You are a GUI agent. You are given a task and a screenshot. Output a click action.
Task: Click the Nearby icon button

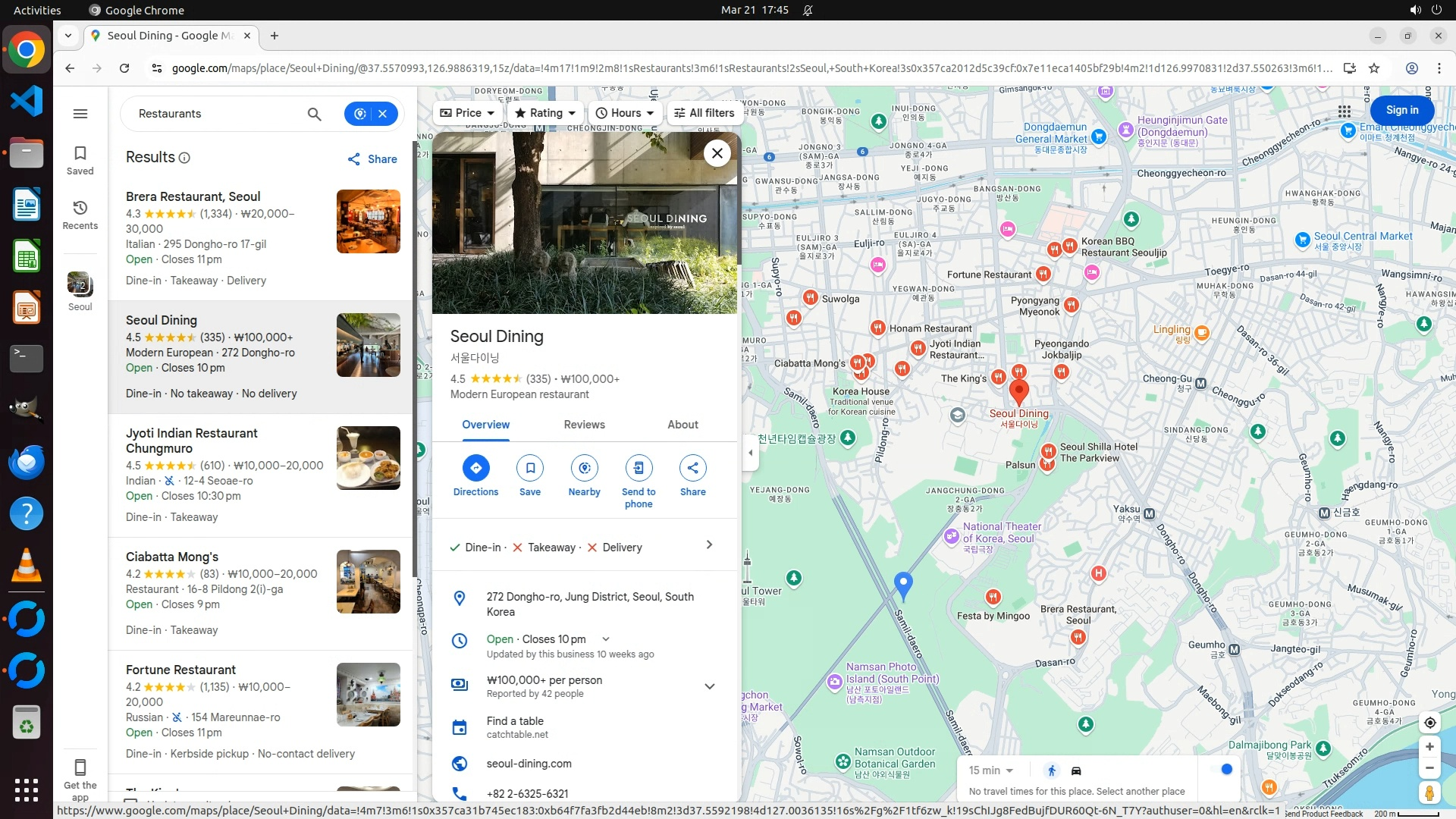click(584, 468)
